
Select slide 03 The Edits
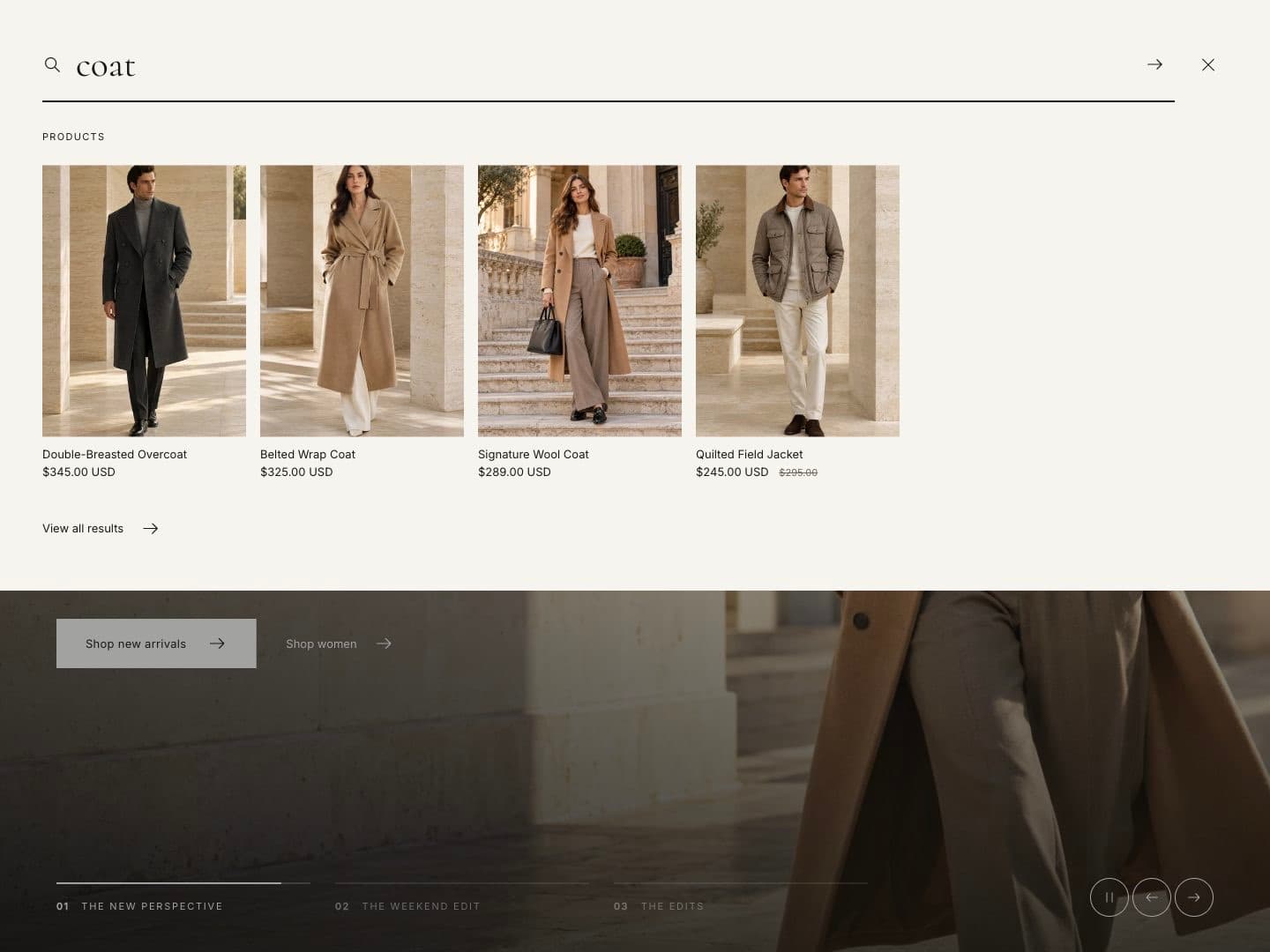pos(741,898)
